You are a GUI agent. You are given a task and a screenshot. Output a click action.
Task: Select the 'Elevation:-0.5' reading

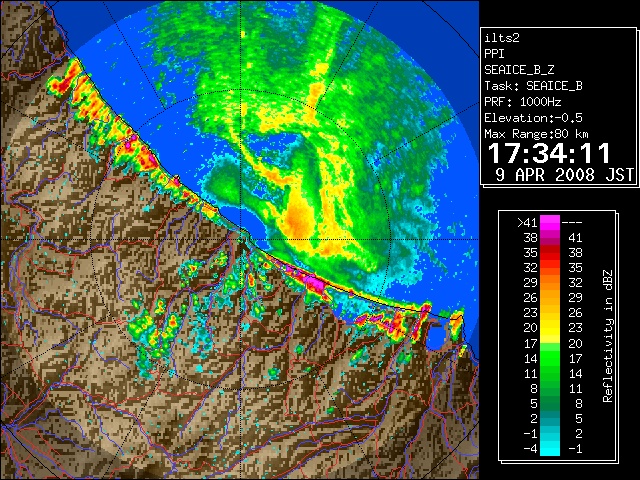point(533,118)
